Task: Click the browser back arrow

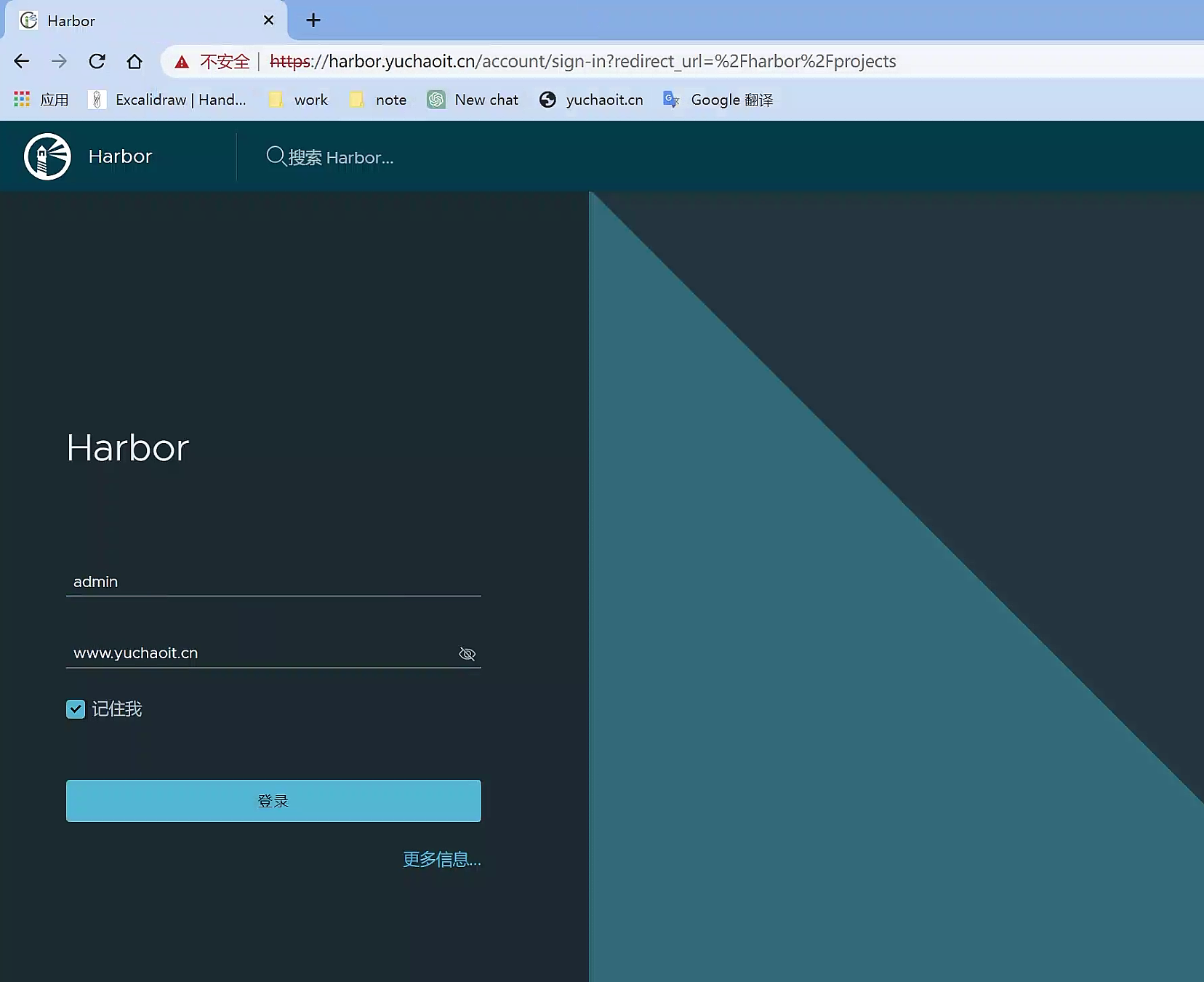Action: point(22,61)
